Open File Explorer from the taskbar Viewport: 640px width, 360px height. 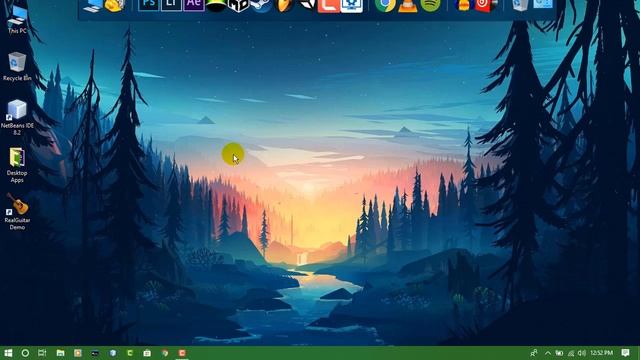tap(60, 353)
